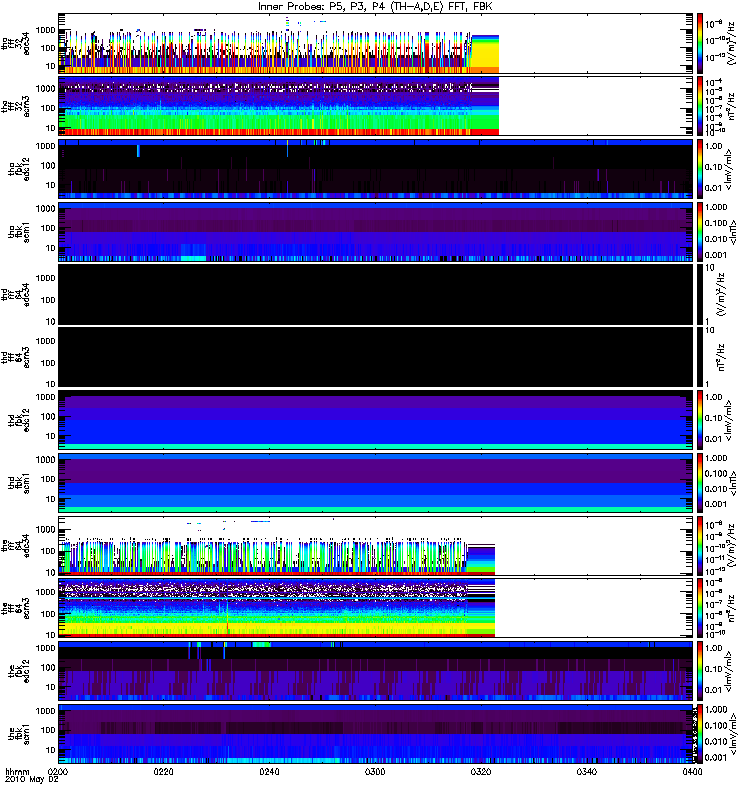Click the color bar of tha fbk scm1 panel

coord(700,232)
